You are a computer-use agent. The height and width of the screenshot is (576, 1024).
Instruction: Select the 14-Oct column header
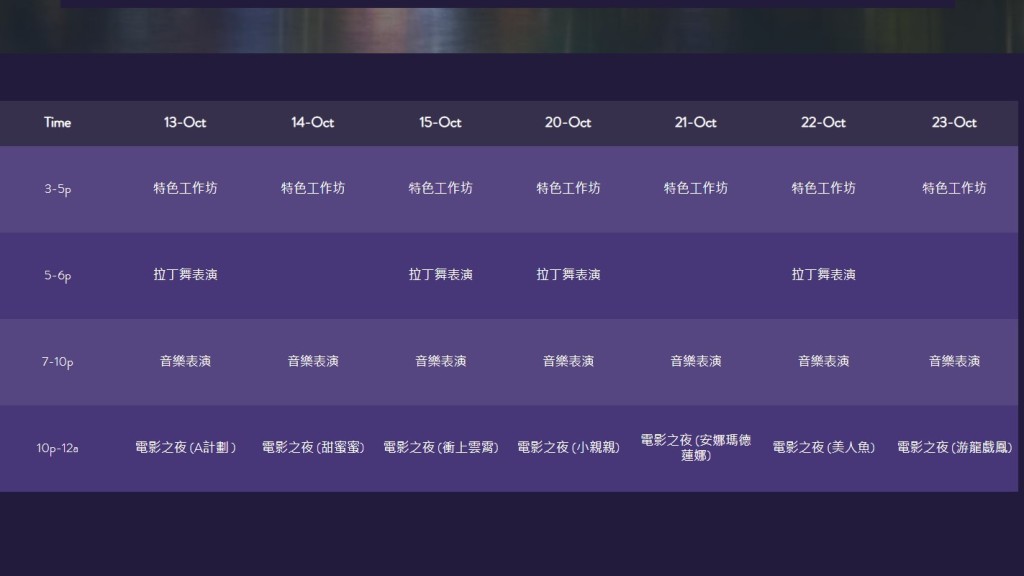[x=313, y=123]
